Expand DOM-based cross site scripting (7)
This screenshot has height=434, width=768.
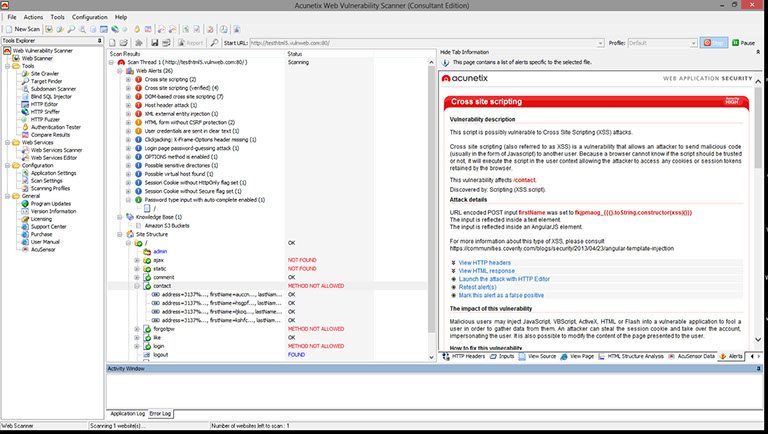(x=128, y=96)
